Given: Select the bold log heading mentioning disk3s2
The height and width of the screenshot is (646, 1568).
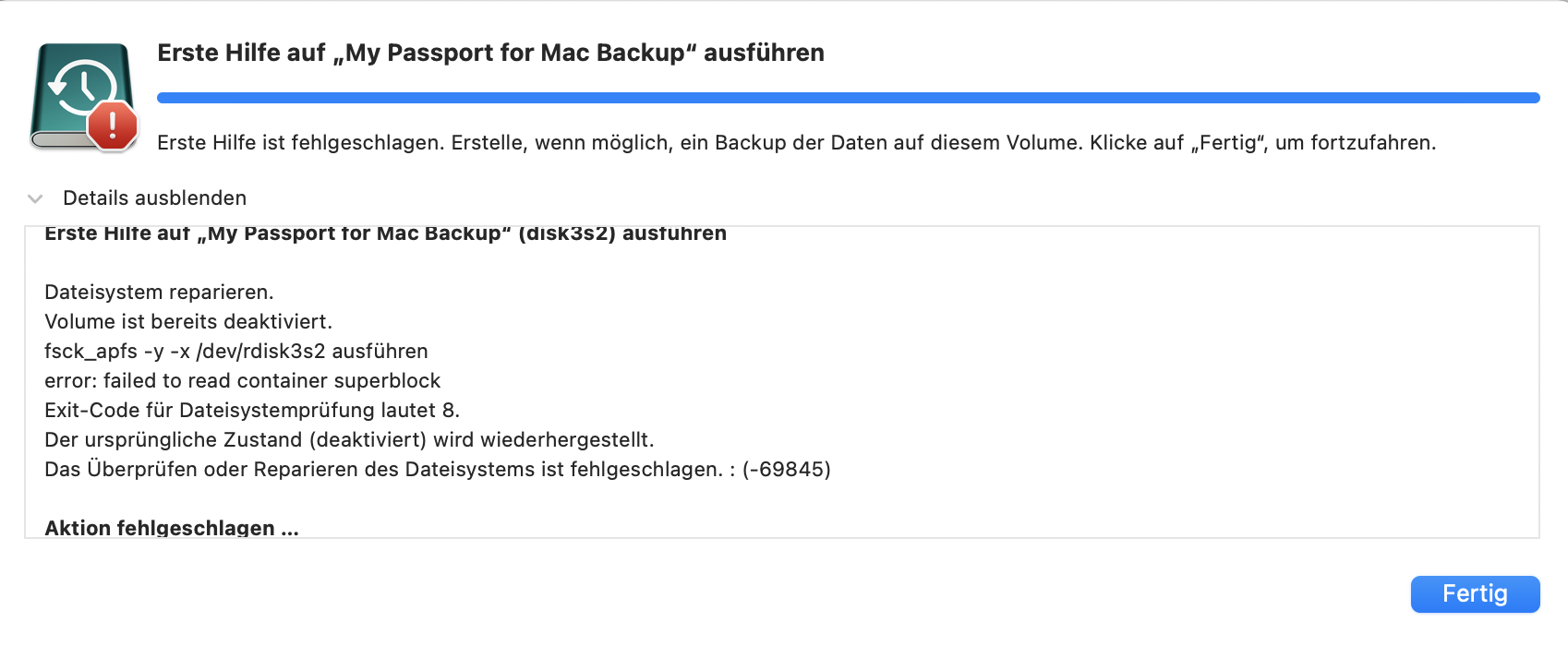Looking at the screenshot, I should coord(385,234).
